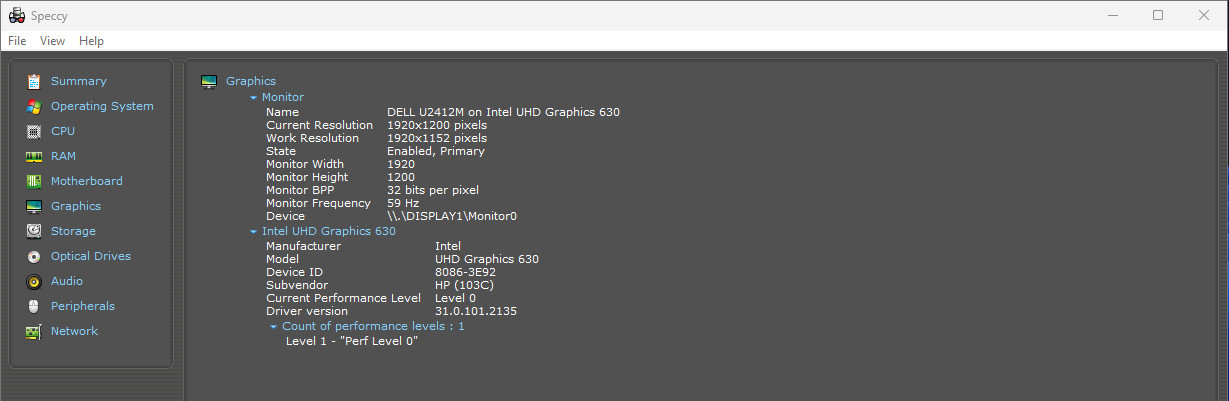Click the Model value UHD Graphics 630
The width and height of the screenshot is (1229, 401).
coord(487,259)
